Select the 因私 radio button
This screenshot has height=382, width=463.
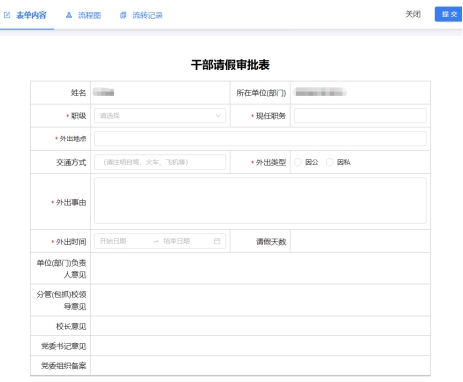(x=330, y=162)
